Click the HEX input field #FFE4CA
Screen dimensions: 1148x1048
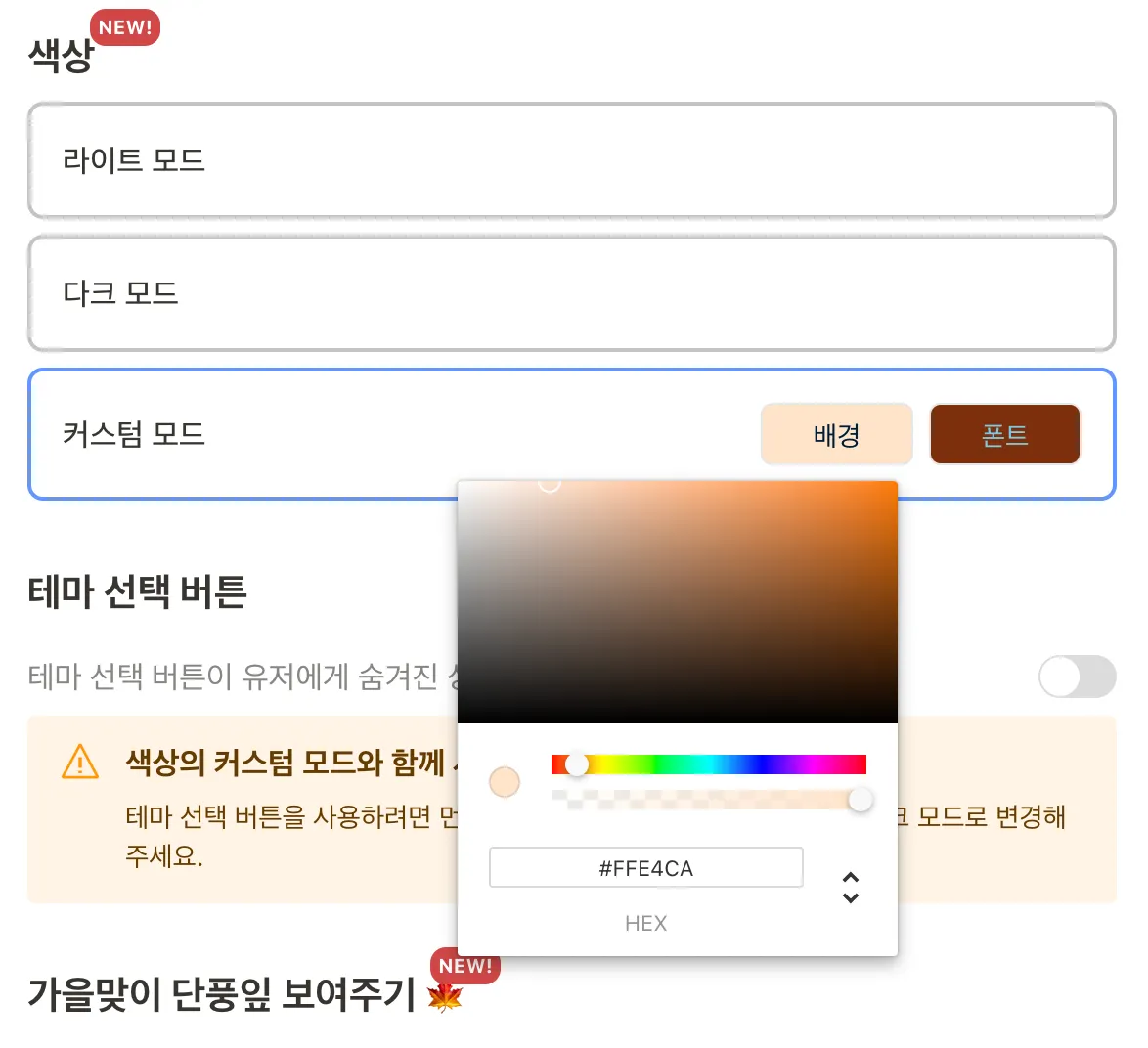coord(645,867)
